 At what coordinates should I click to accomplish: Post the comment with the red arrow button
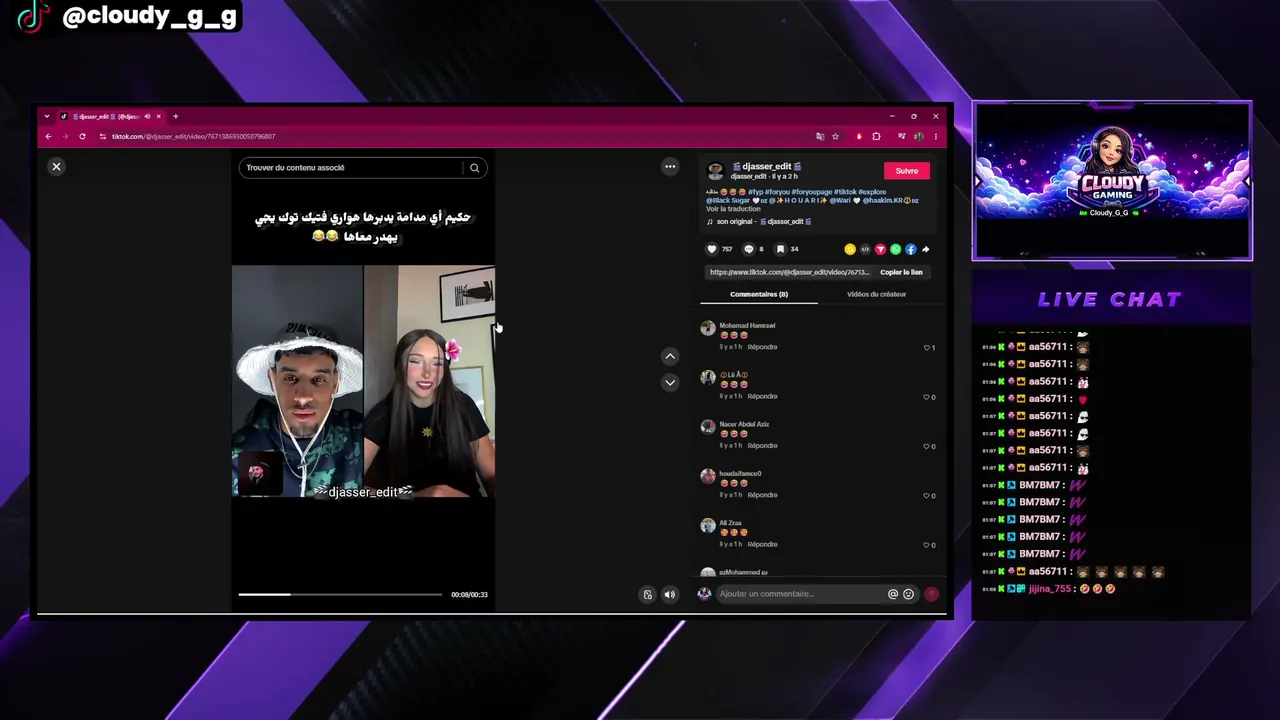click(931, 594)
